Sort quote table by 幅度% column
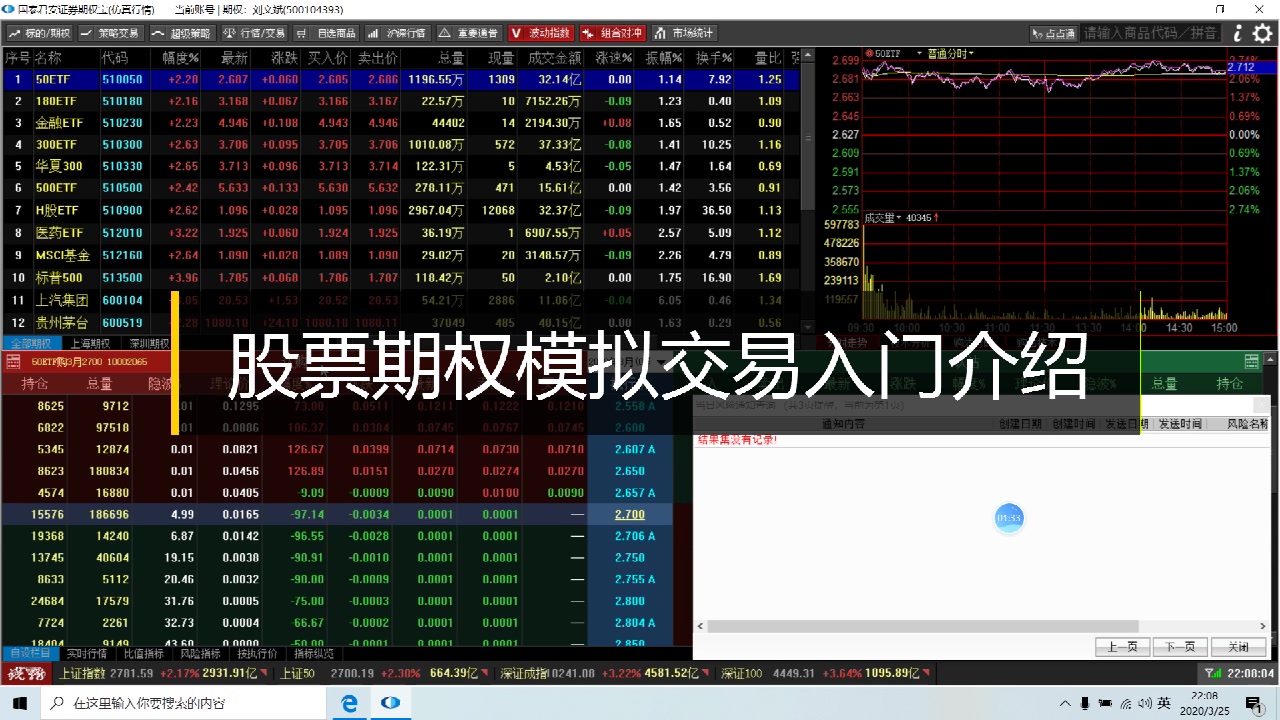Image resolution: width=1280 pixels, height=720 pixels. coord(181,58)
